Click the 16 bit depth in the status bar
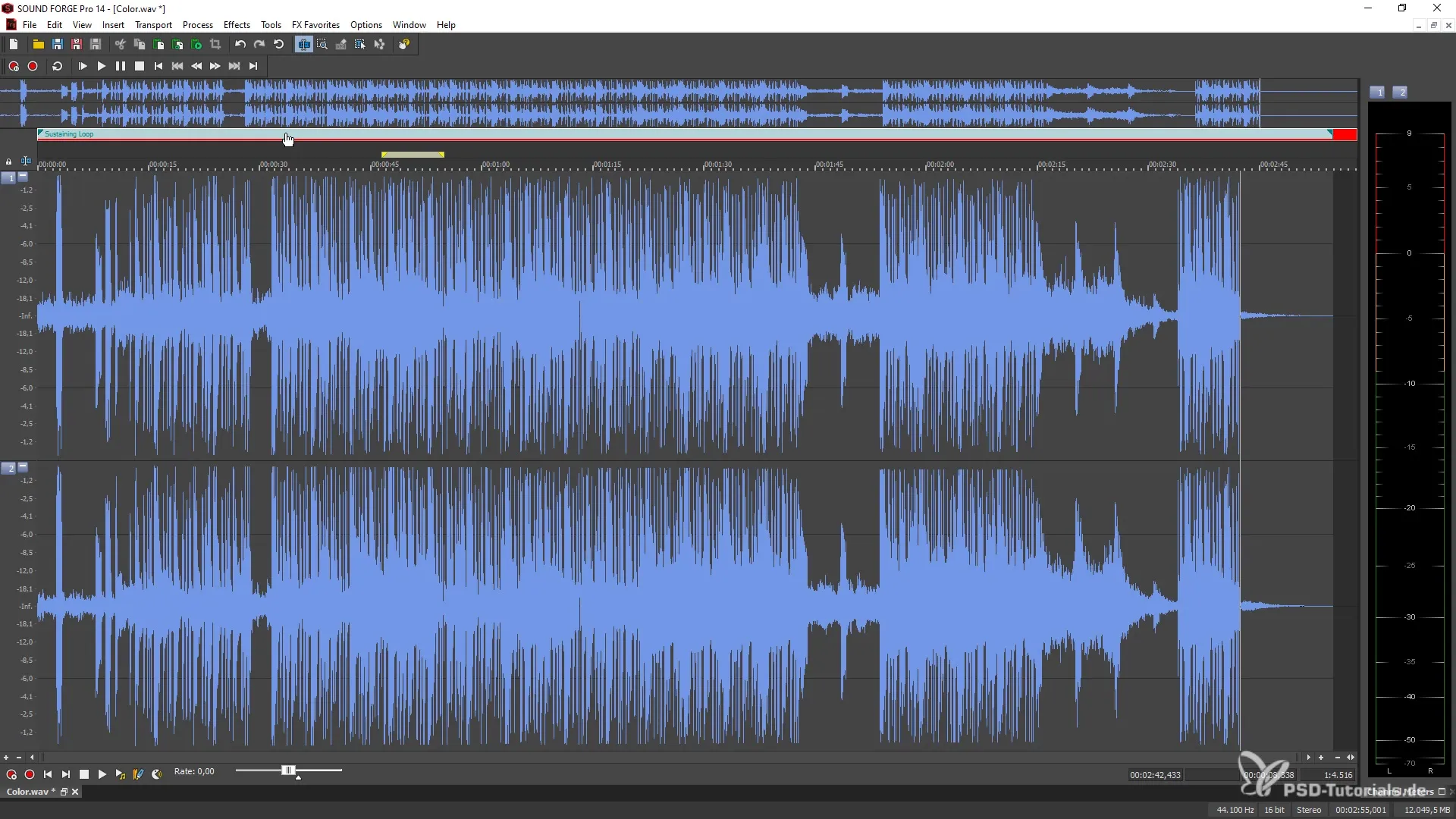The width and height of the screenshot is (1456, 819). pos(1274,810)
